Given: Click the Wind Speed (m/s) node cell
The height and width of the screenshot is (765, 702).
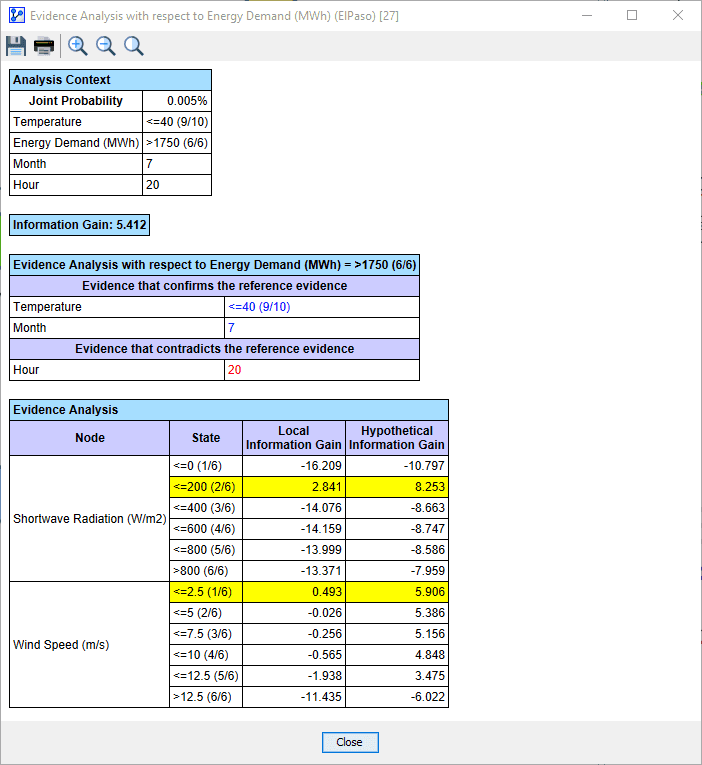Looking at the screenshot, I should pos(90,644).
